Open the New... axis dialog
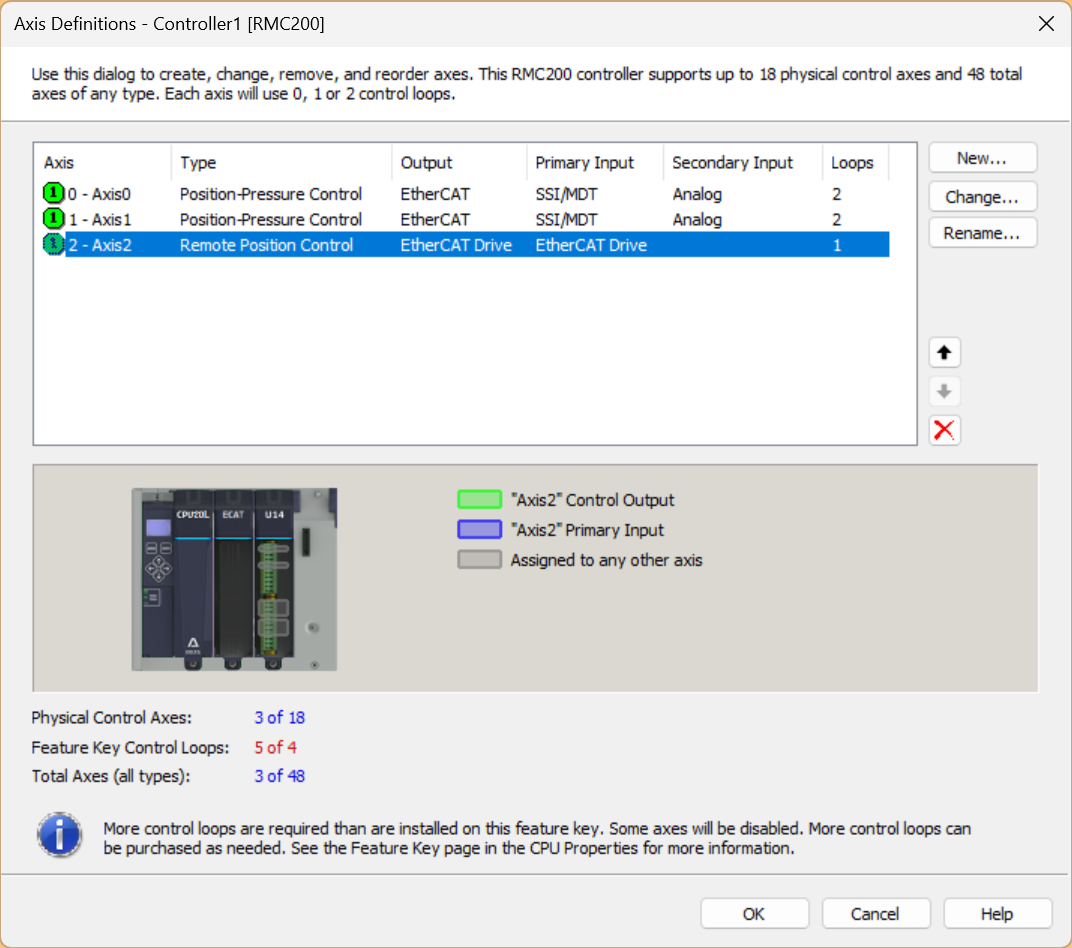This screenshot has width=1072, height=948. (982, 158)
